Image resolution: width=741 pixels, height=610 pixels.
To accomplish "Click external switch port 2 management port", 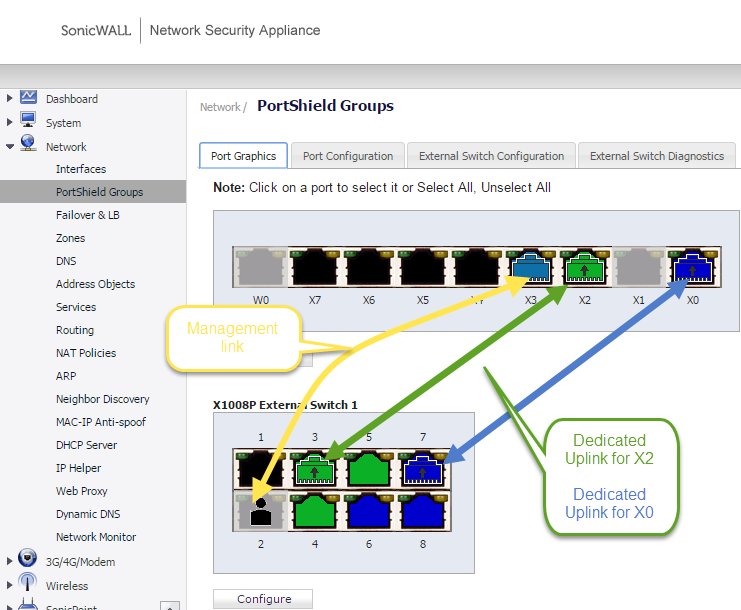I will 260,510.
